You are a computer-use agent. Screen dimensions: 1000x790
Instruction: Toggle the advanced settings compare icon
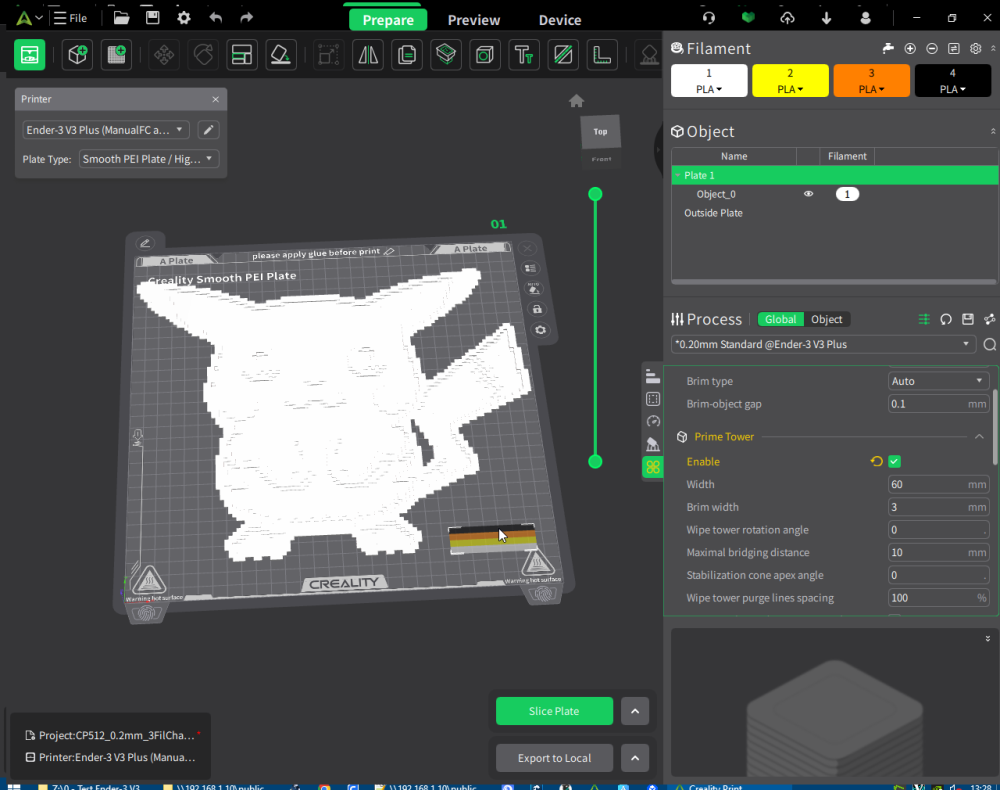tap(924, 319)
